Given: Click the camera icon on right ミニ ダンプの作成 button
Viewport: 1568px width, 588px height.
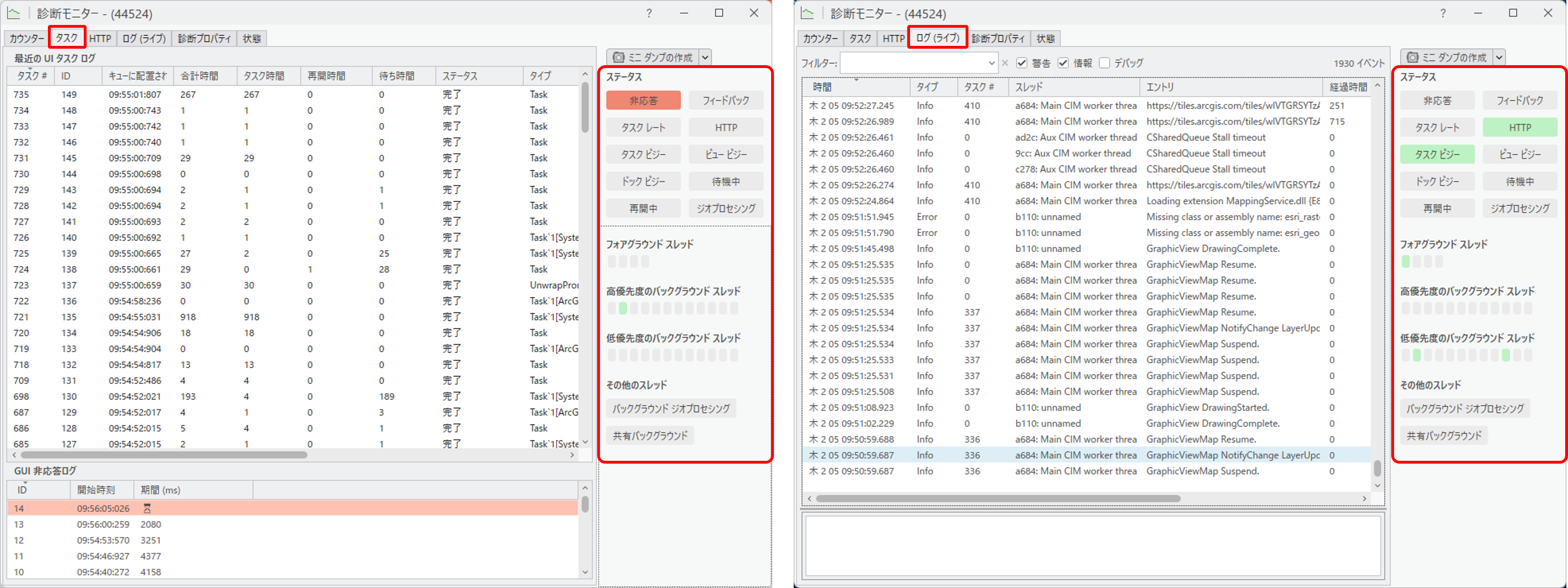Looking at the screenshot, I should pos(1412,57).
